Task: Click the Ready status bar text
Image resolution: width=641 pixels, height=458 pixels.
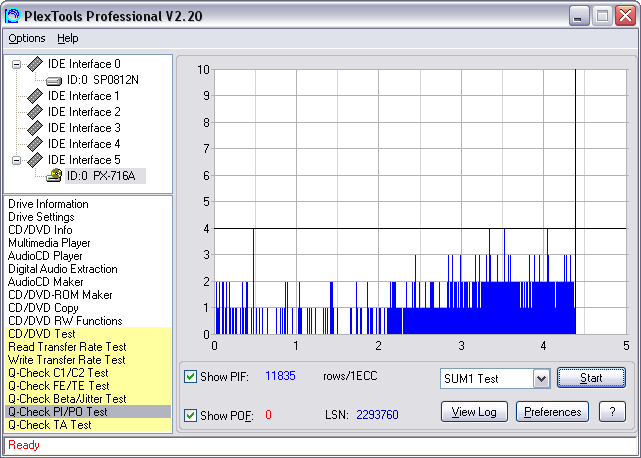Action: coord(24,445)
